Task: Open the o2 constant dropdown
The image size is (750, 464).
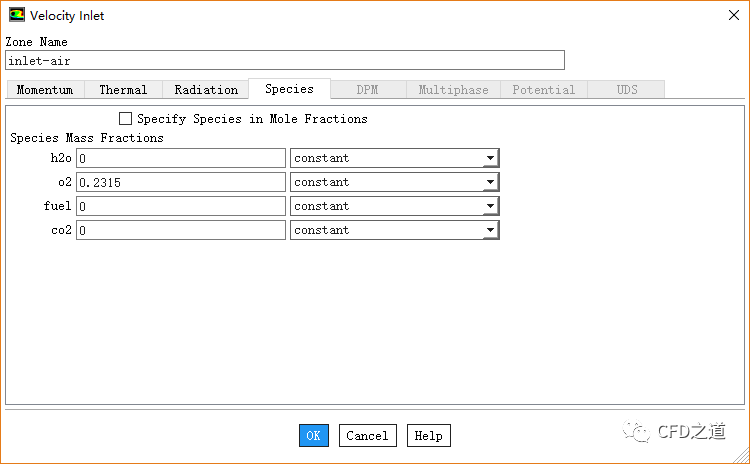Action: 395,182
